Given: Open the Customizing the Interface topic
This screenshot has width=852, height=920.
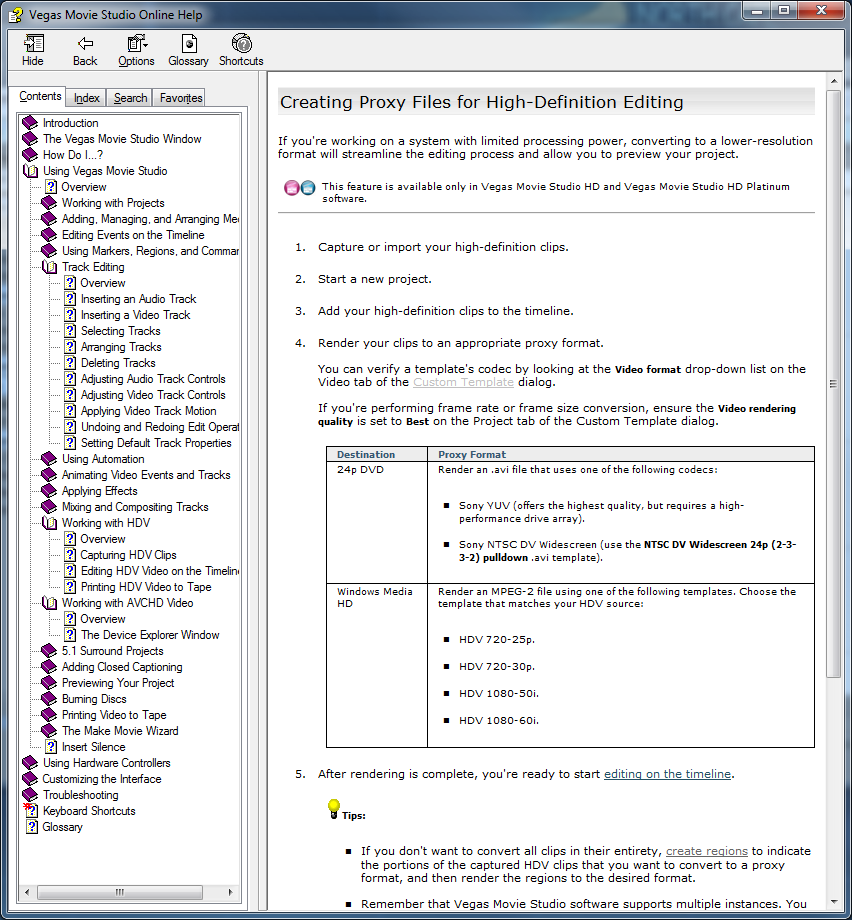Looking at the screenshot, I should pyautogui.click(x=102, y=779).
